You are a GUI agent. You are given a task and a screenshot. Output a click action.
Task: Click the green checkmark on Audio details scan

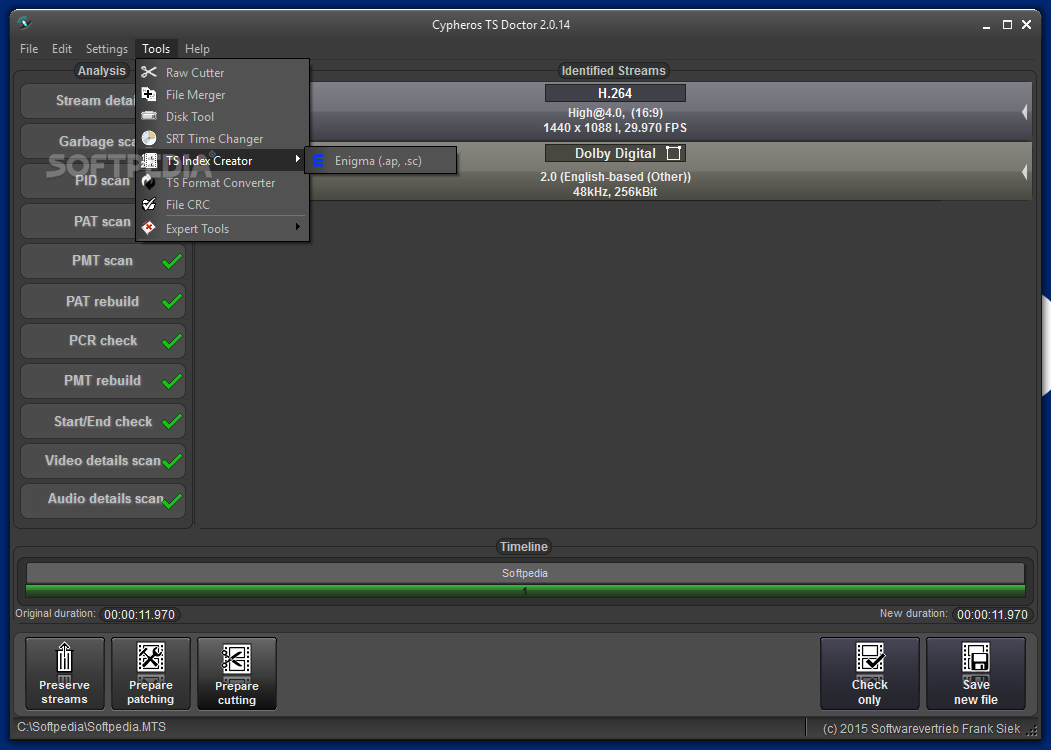[172, 500]
